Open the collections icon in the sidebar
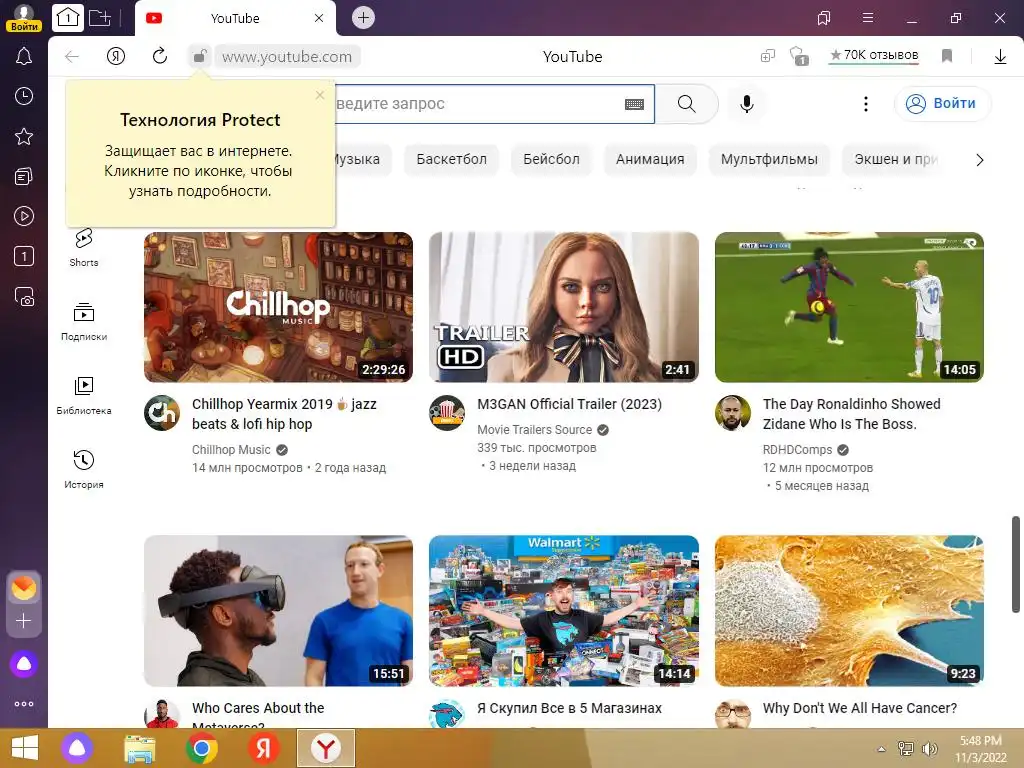 (24, 176)
